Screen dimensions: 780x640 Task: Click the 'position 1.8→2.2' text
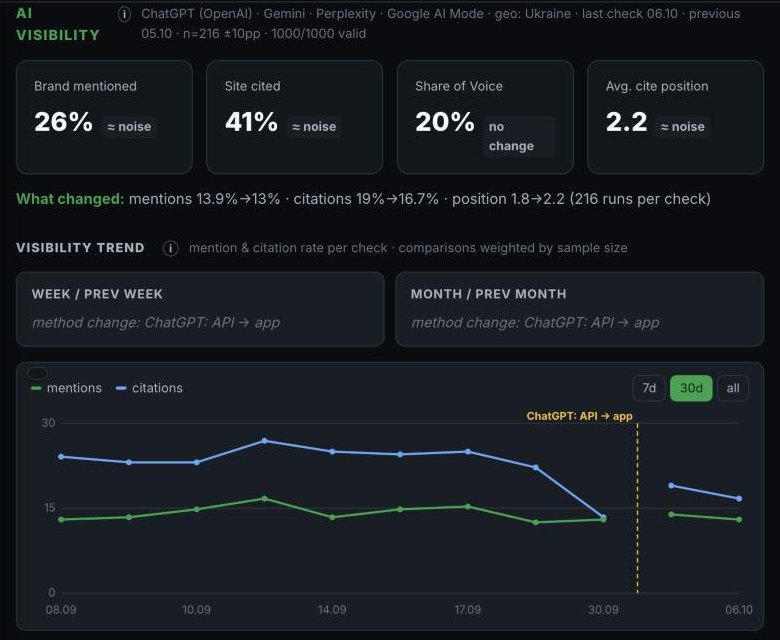(508, 199)
